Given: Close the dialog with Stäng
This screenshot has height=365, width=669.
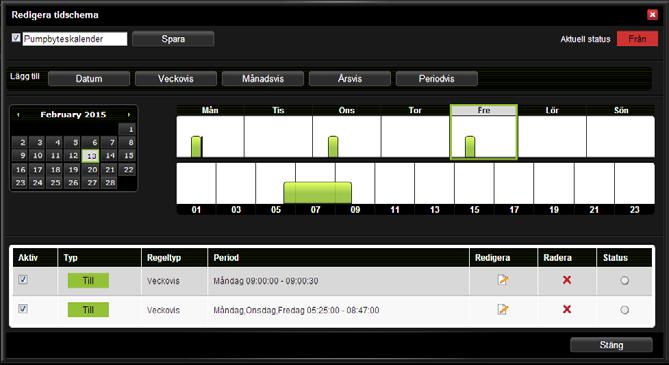Looking at the screenshot, I should (611, 345).
